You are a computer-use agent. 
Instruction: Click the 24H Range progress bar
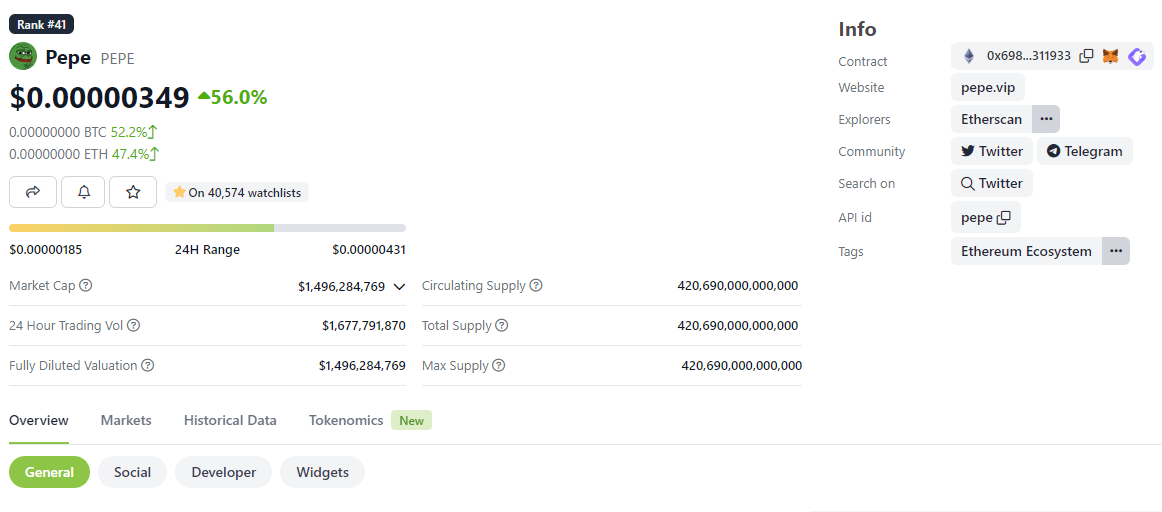click(x=208, y=228)
